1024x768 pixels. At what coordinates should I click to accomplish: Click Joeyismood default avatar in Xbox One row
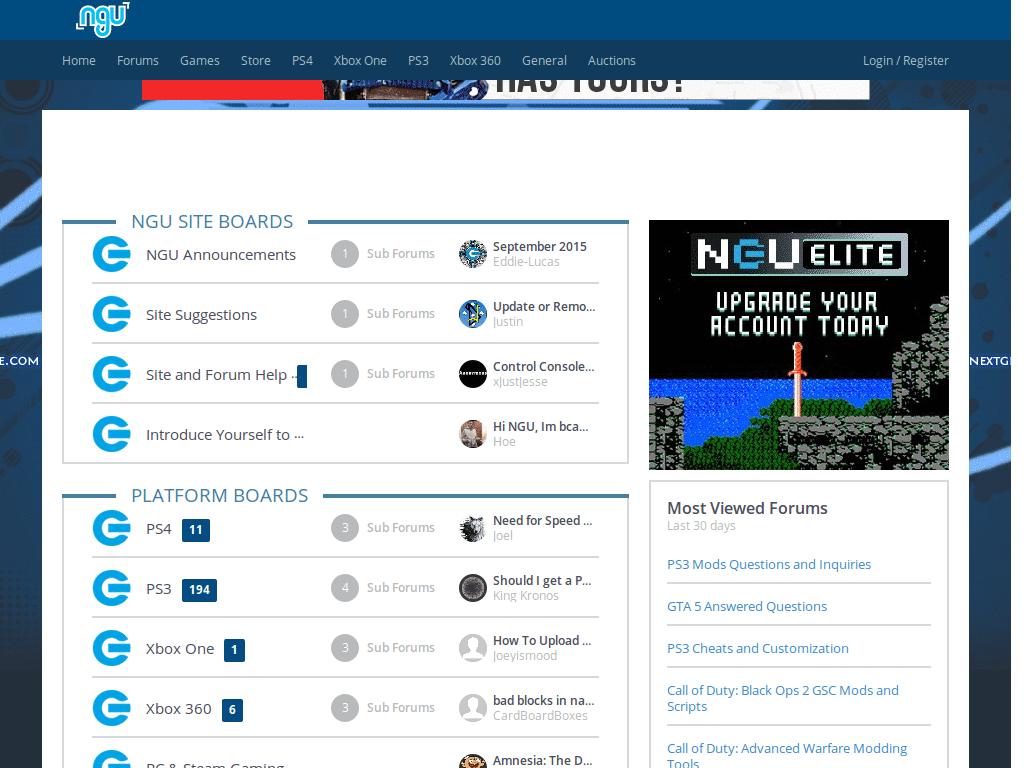pyautogui.click(x=473, y=648)
